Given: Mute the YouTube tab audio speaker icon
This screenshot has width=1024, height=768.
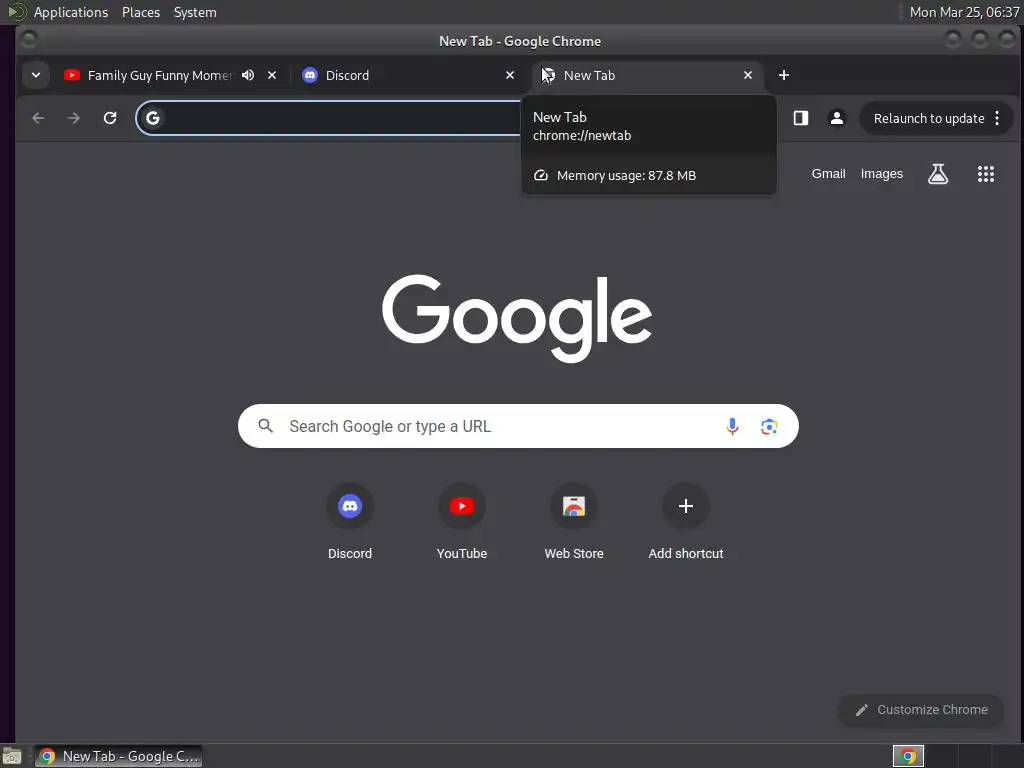Looking at the screenshot, I should click(248, 75).
